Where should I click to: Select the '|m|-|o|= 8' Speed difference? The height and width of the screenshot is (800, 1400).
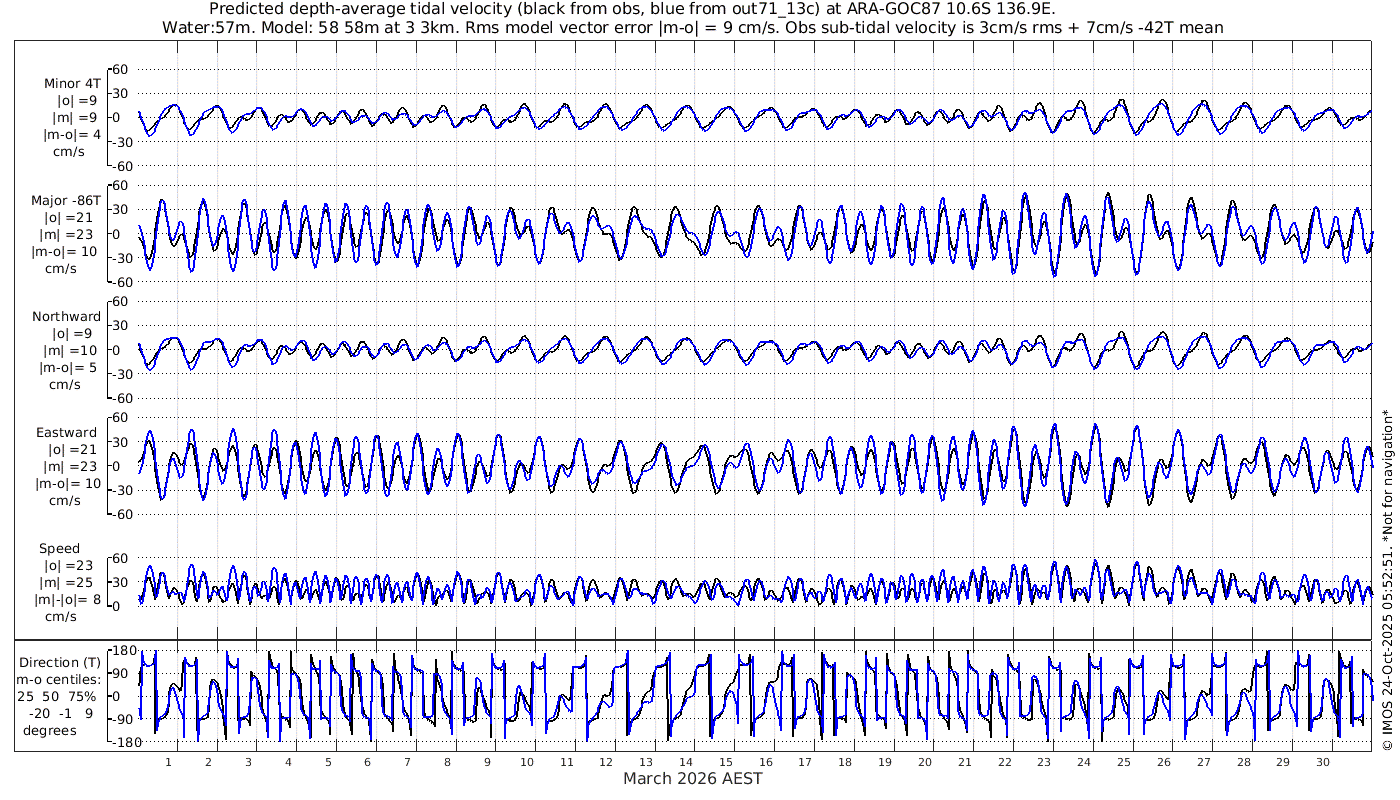tap(65, 600)
